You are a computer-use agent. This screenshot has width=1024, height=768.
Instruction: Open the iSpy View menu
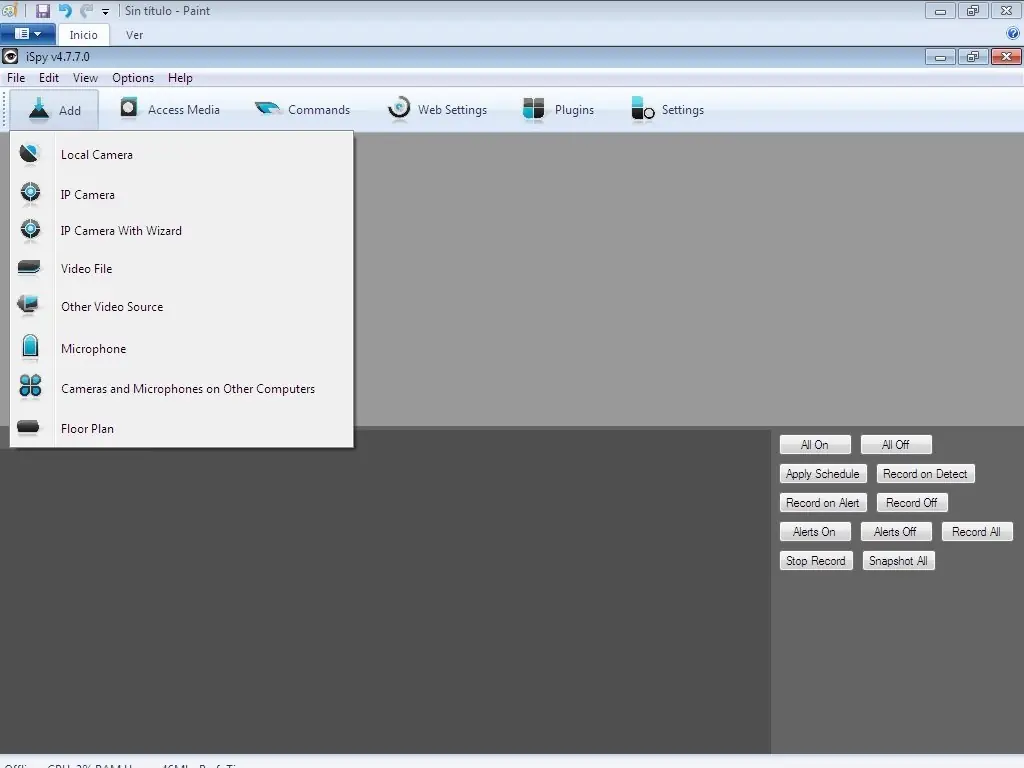[85, 78]
